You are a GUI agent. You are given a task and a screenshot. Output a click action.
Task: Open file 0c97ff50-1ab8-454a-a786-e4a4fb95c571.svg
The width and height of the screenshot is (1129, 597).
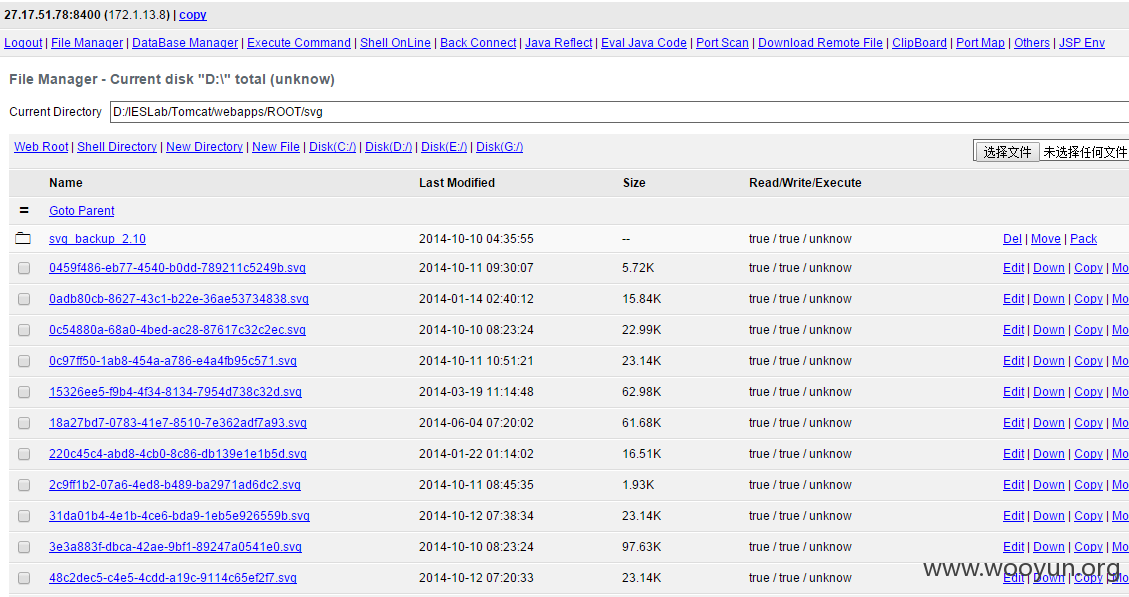point(173,360)
